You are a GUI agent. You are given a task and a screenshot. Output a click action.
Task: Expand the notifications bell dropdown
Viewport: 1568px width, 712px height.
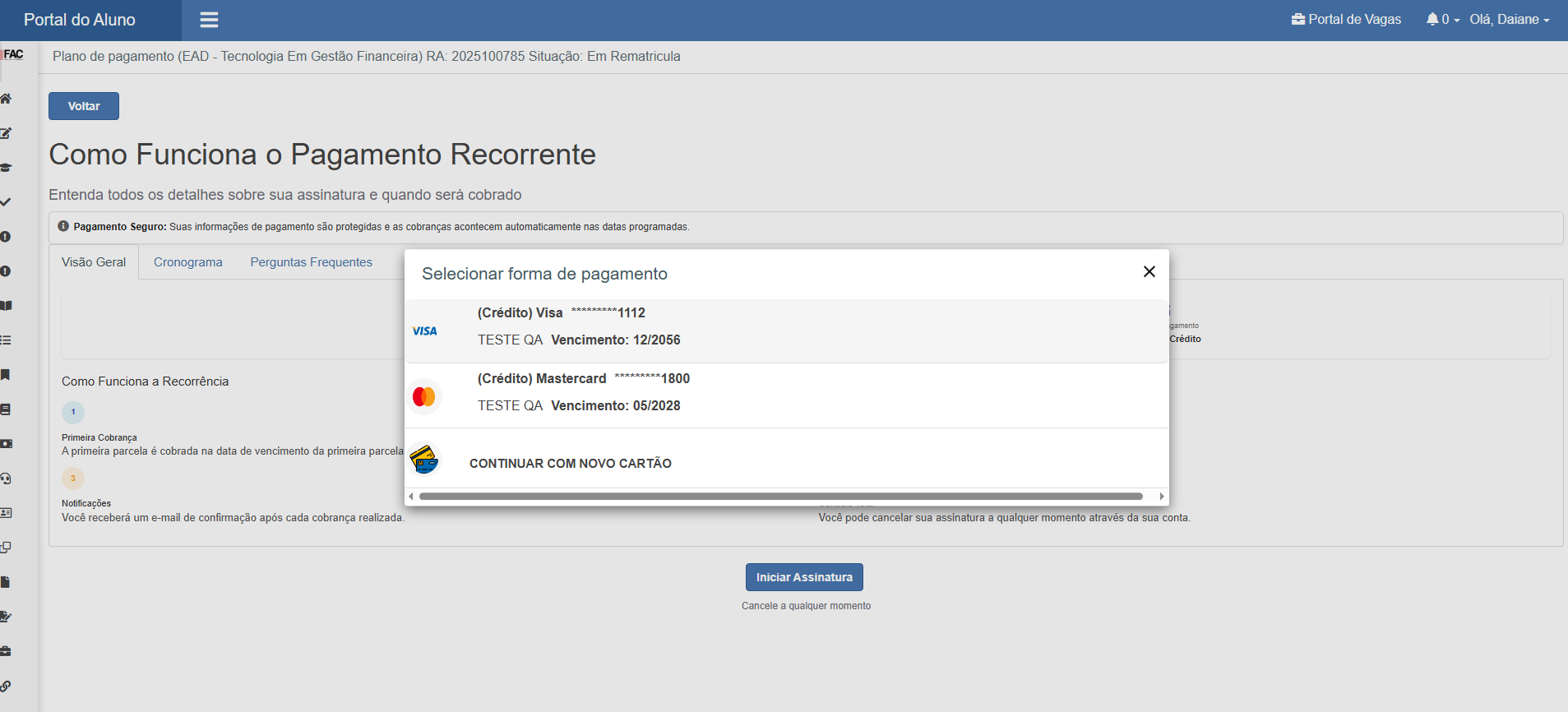[x=1442, y=20]
